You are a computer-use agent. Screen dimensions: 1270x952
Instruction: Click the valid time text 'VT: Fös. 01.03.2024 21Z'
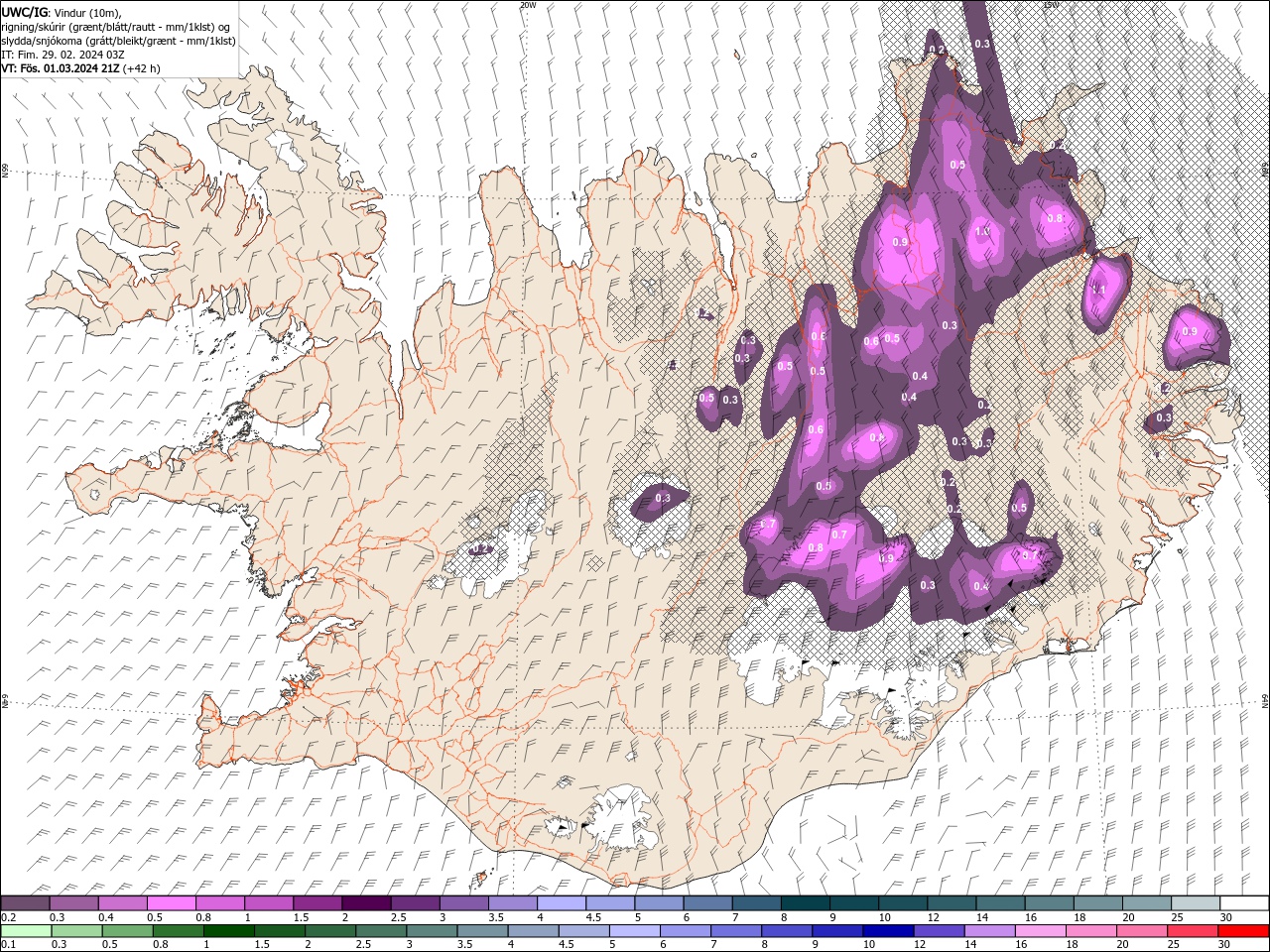pyautogui.click(x=61, y=68)
